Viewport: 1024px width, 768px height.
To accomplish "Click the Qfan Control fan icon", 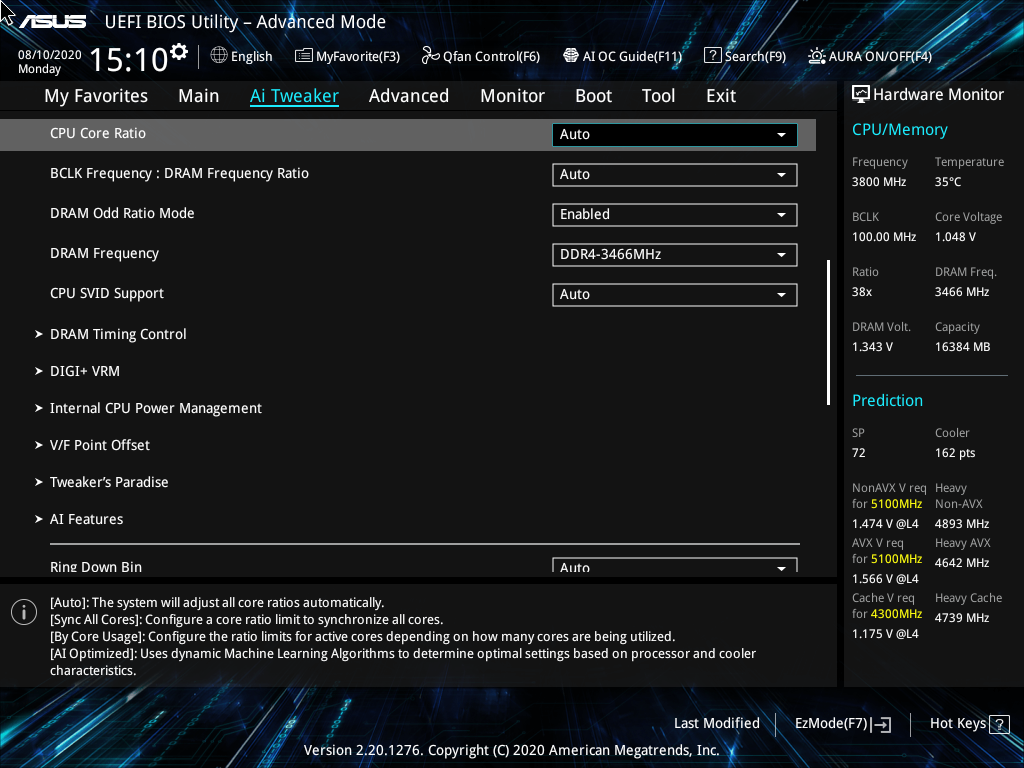I will (430, 56).
